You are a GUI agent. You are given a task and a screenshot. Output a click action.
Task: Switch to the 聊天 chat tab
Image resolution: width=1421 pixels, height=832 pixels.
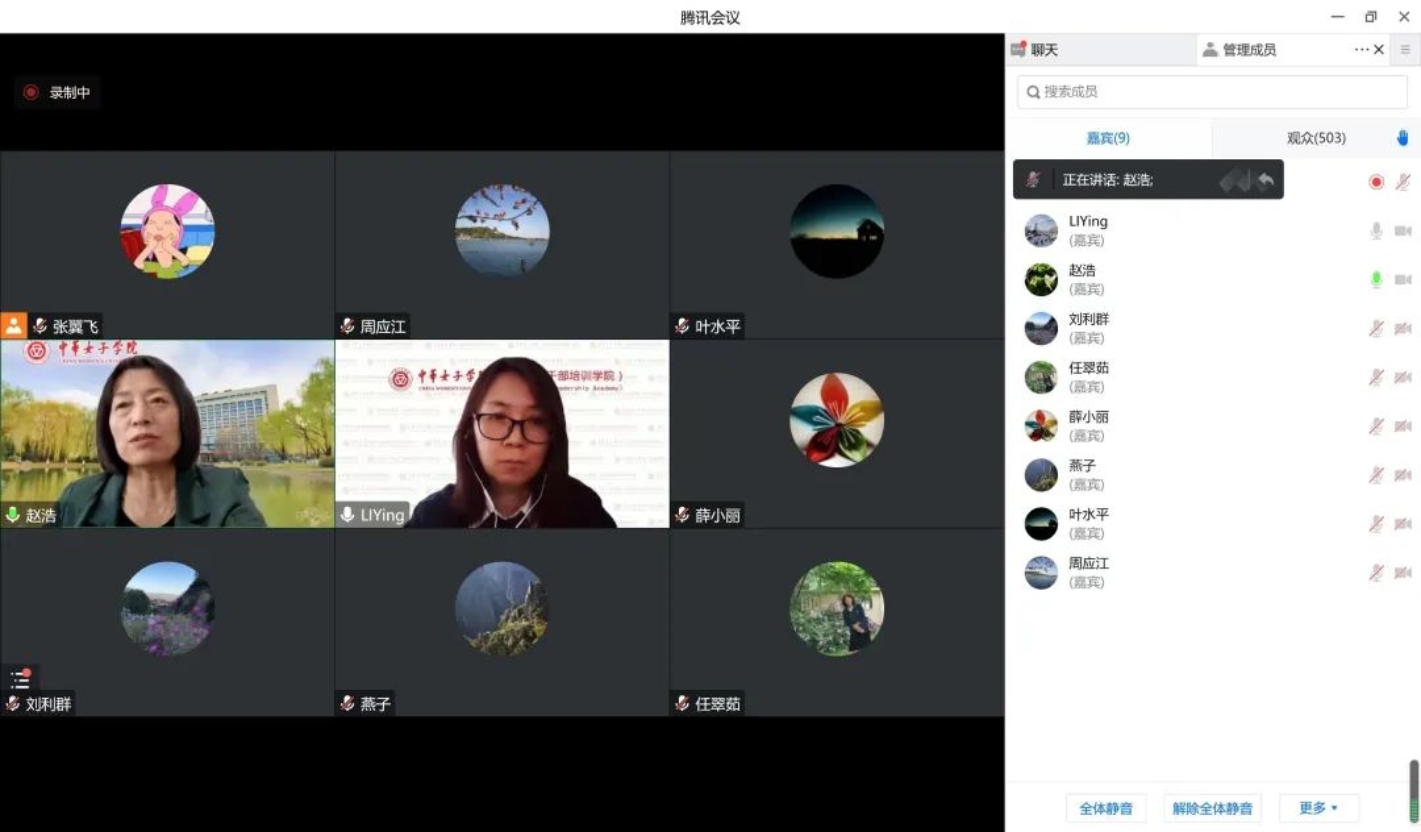pos(1036,50)
